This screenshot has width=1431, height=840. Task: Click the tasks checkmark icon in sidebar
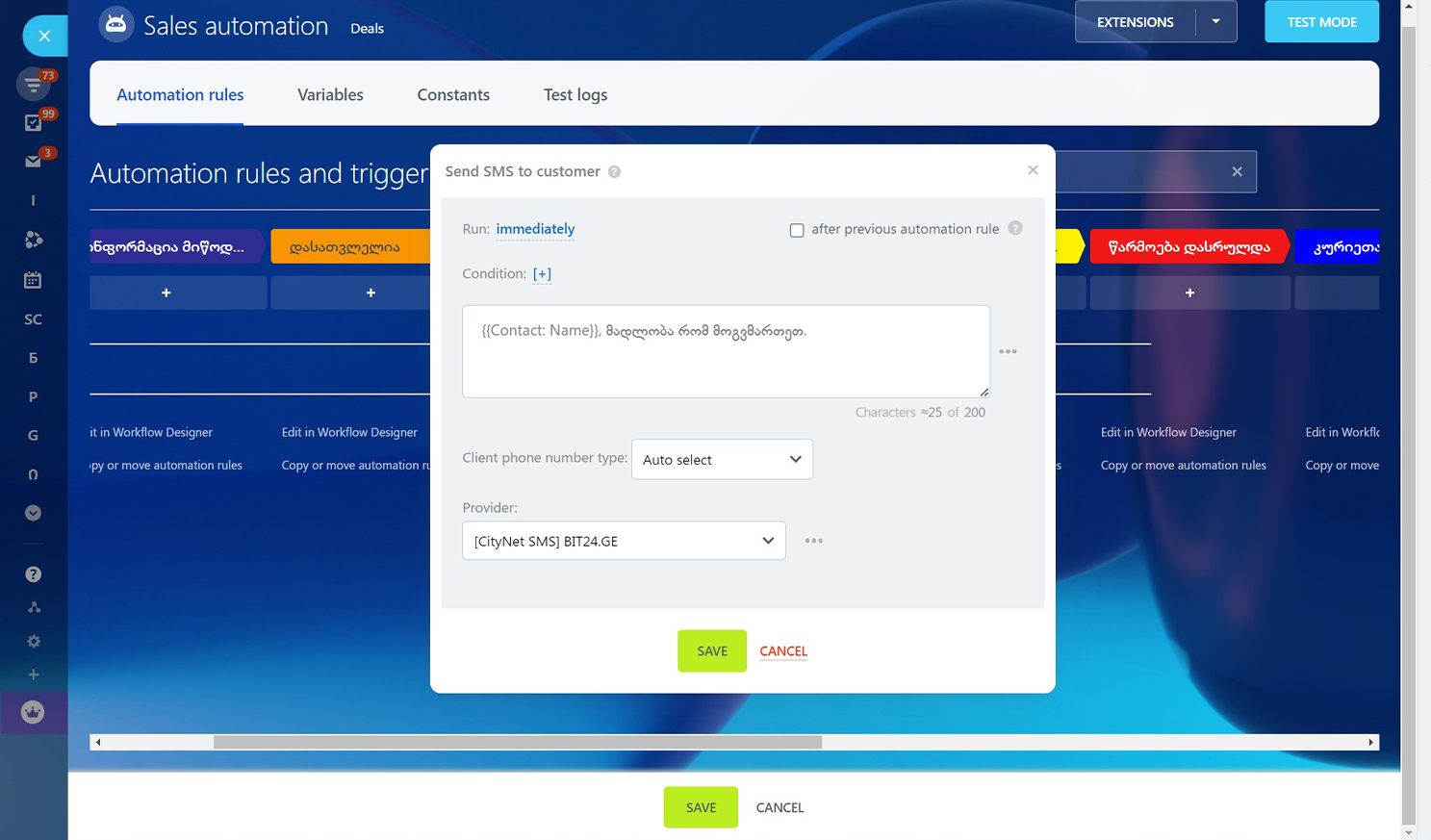click(33, 123)
